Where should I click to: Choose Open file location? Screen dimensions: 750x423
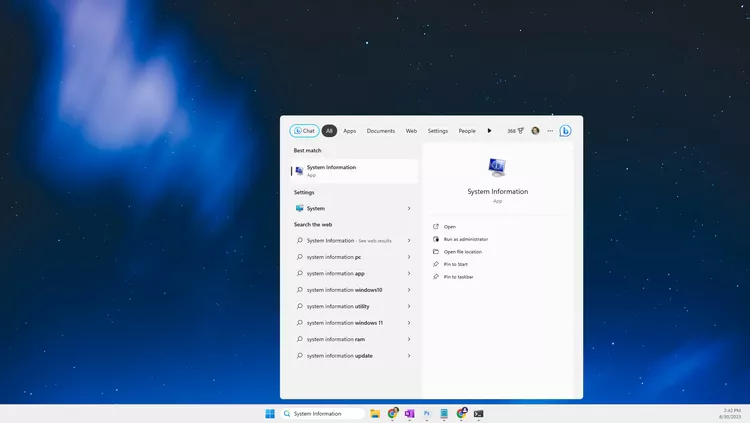(x=463, y=252)
